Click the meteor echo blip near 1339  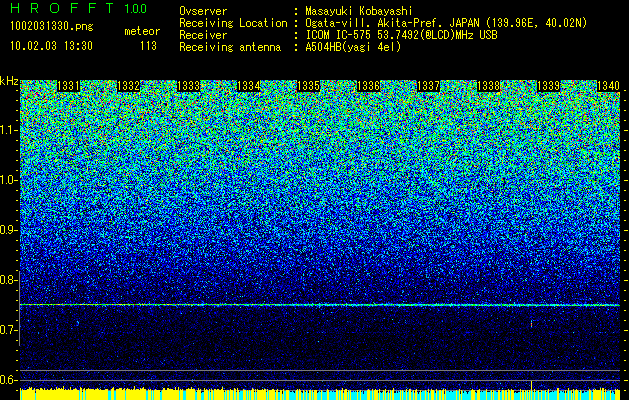(532, 323)
